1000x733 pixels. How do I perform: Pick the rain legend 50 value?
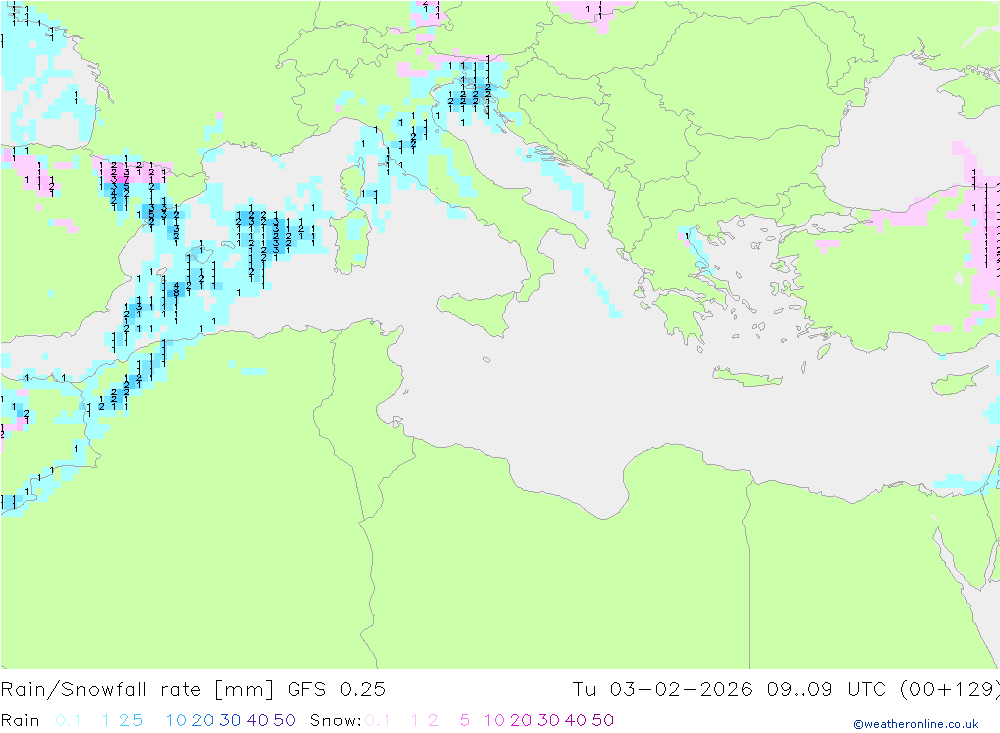284,720
